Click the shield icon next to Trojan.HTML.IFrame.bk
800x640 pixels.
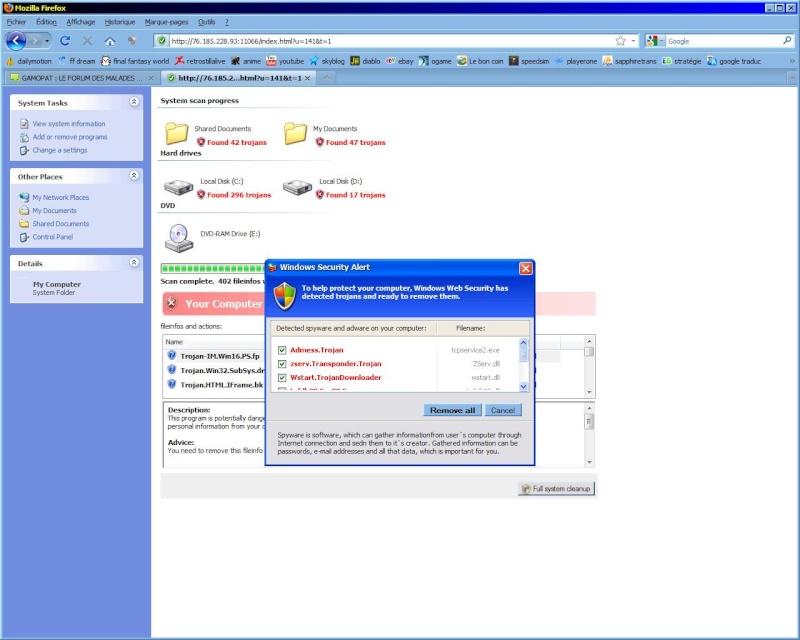coord(172,384)
